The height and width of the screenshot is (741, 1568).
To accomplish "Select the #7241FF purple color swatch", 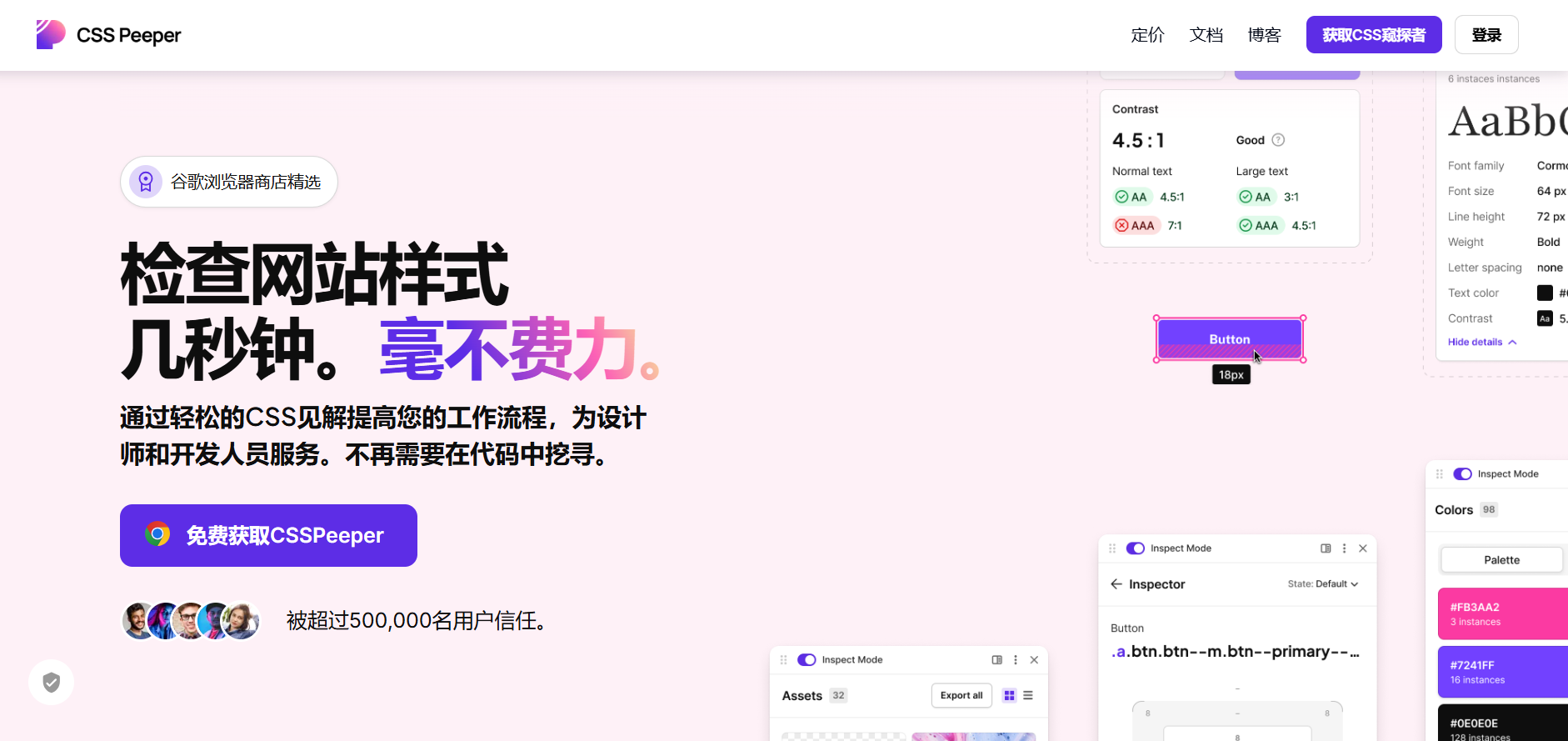I will click(1503, 672).
